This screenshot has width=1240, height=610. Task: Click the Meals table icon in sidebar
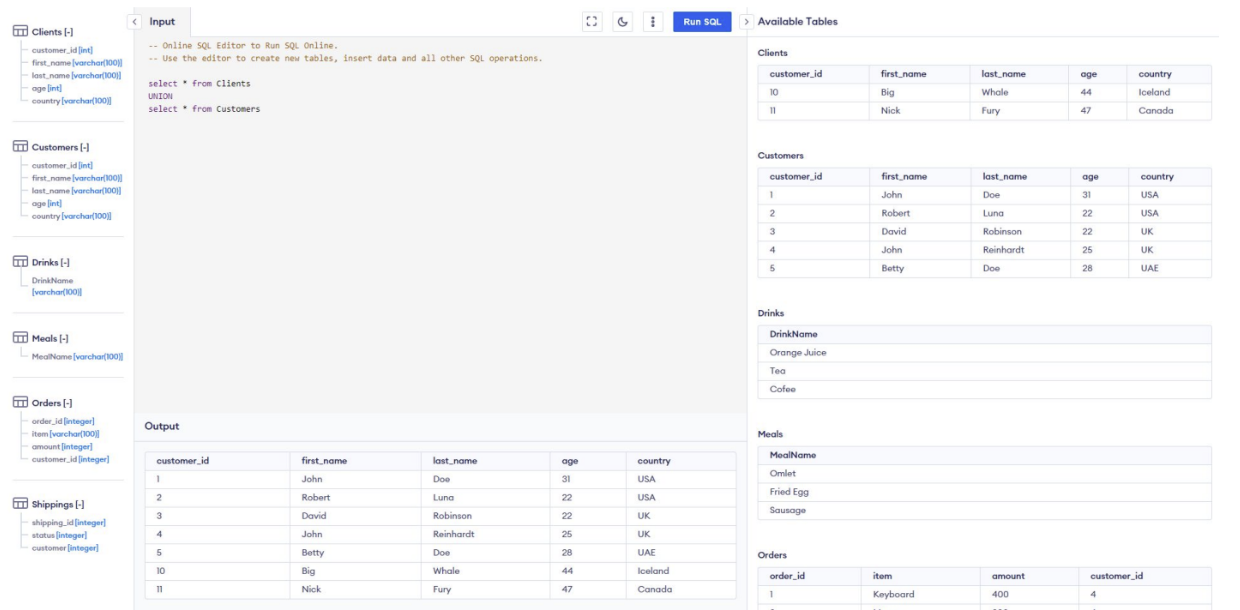pos(20,339)
